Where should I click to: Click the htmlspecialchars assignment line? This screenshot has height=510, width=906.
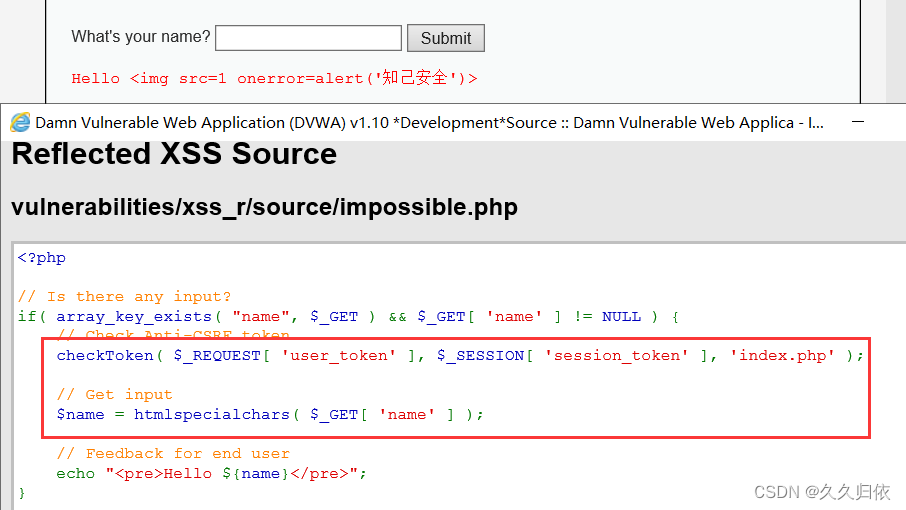(270, 415)
